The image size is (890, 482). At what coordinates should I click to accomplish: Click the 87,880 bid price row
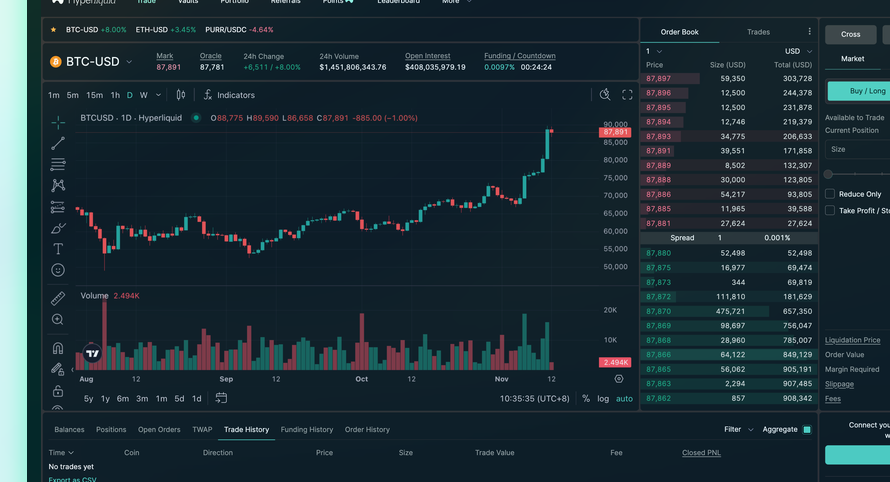(729, 253)
